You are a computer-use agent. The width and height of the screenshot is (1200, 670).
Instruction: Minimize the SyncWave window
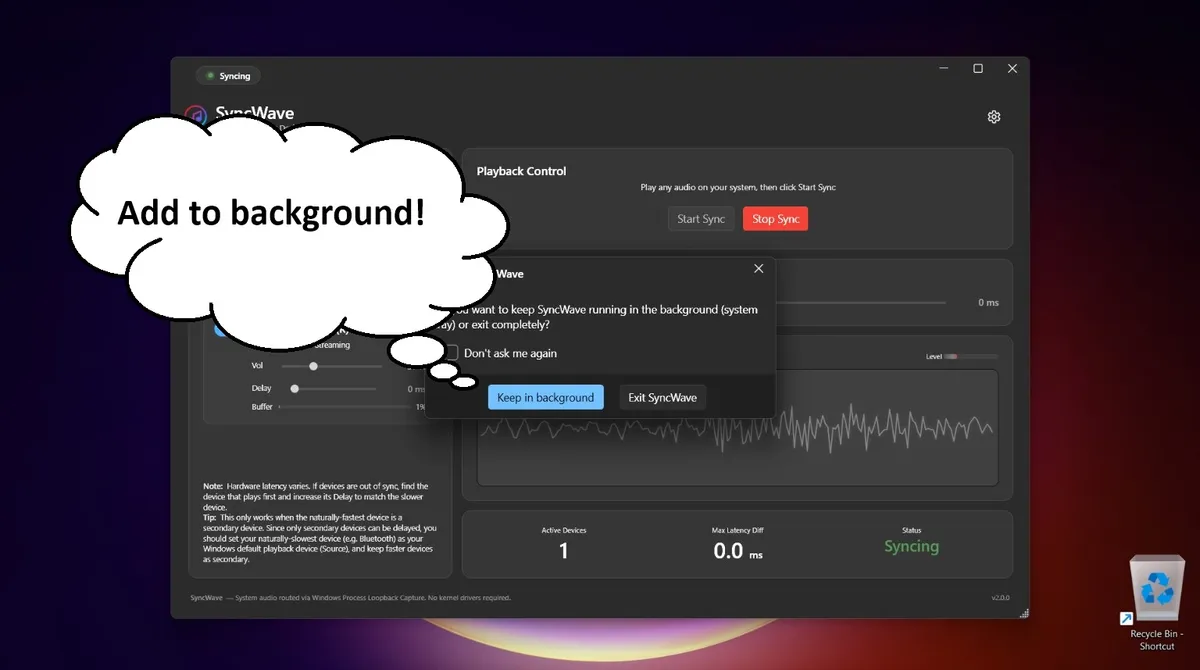pyautogui.click(x=944, y=68)
